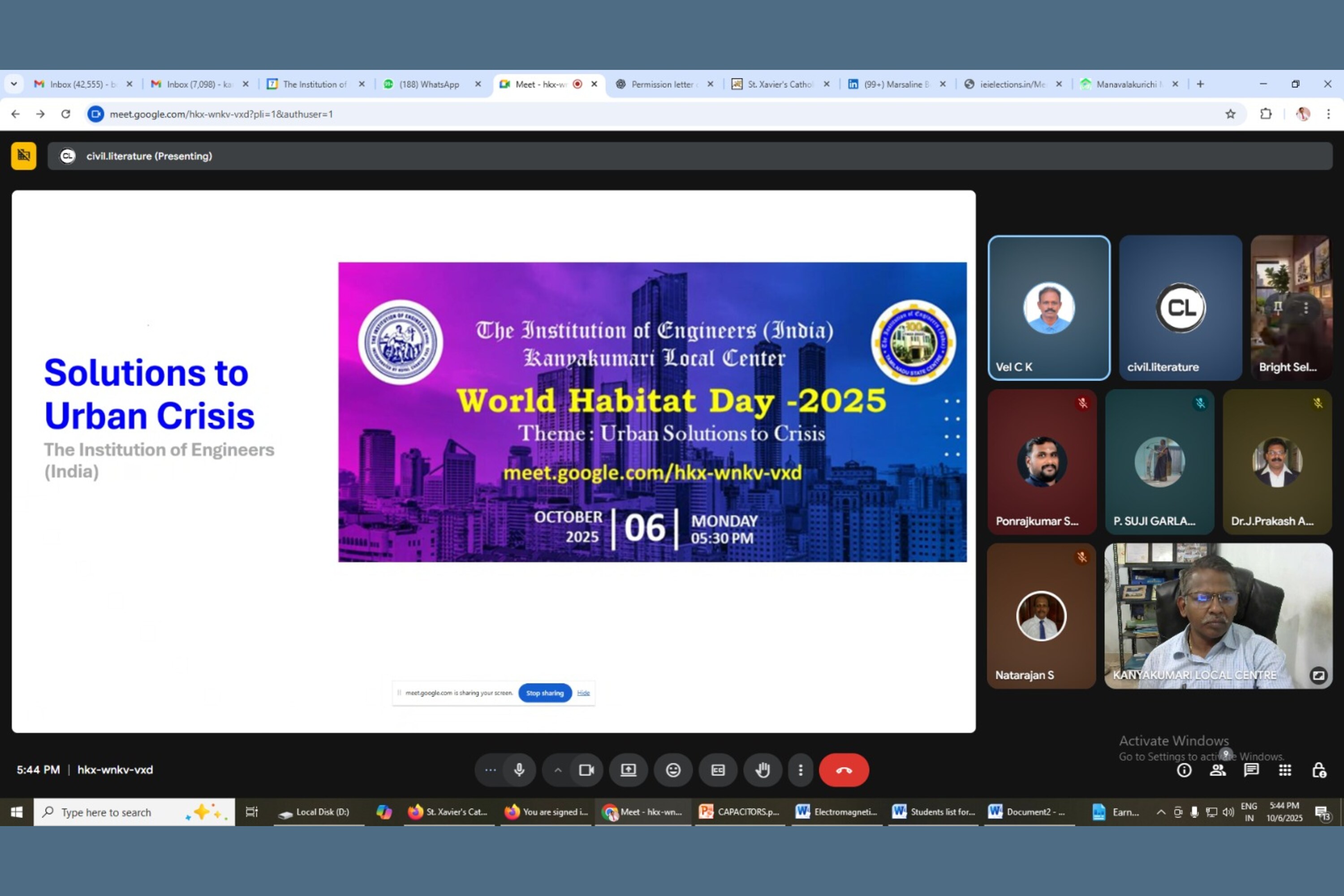Screen dimensions: 1344x896
Task: Turn off the camera in Meet
Action: (x=586, y=770)
